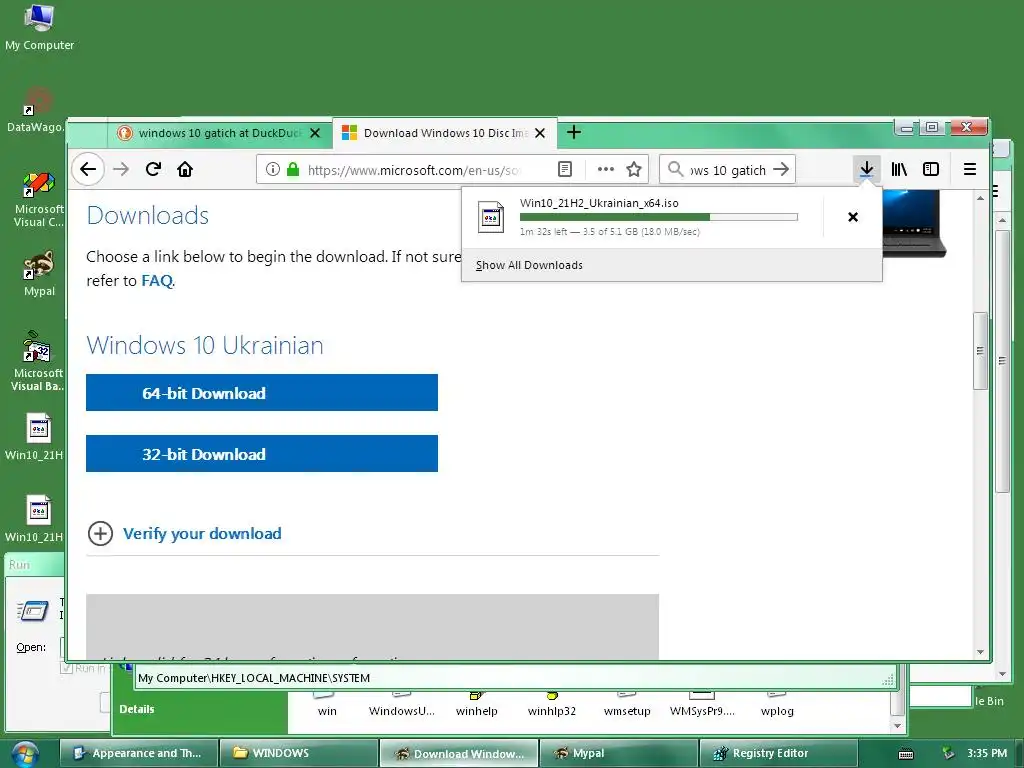This screenshot has width=1024, height=768.
Task: Open the FAQ link
Action: pos(157,281)
